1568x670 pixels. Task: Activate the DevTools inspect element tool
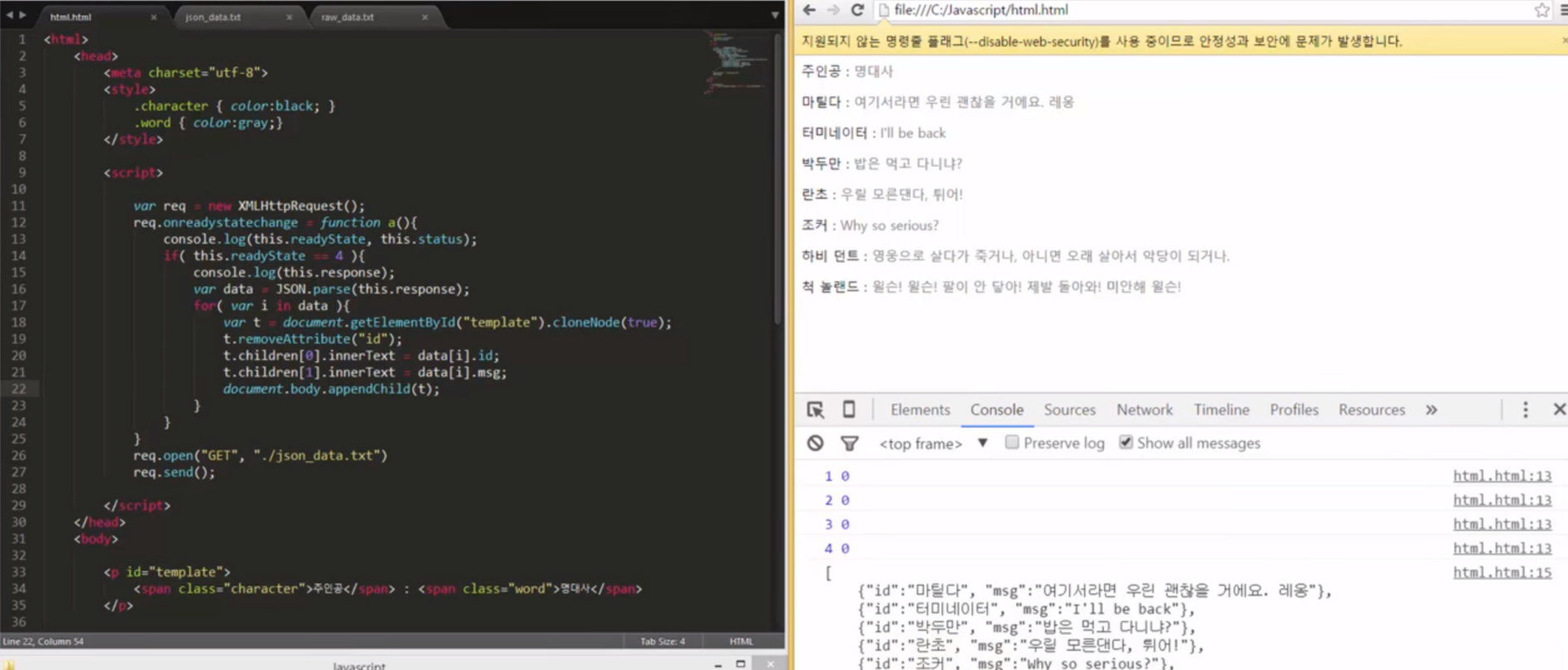point(815,409)
